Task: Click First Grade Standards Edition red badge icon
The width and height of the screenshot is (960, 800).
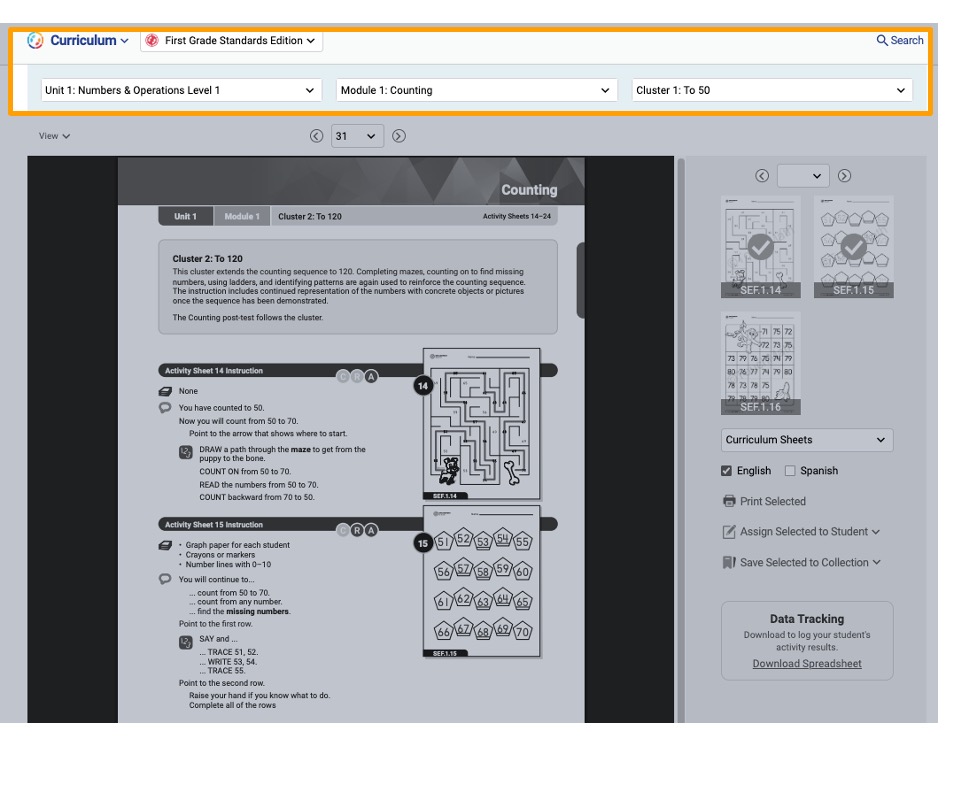Action: (x=152, y=40)
